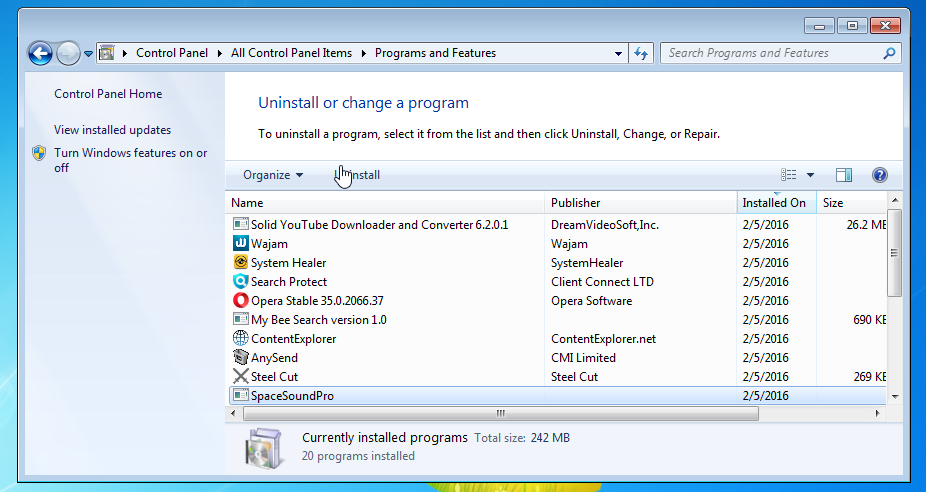Select Solid YouTube Downloader and Converter 6.2.0.1
The image size is (926, 492).
[380, 225]
